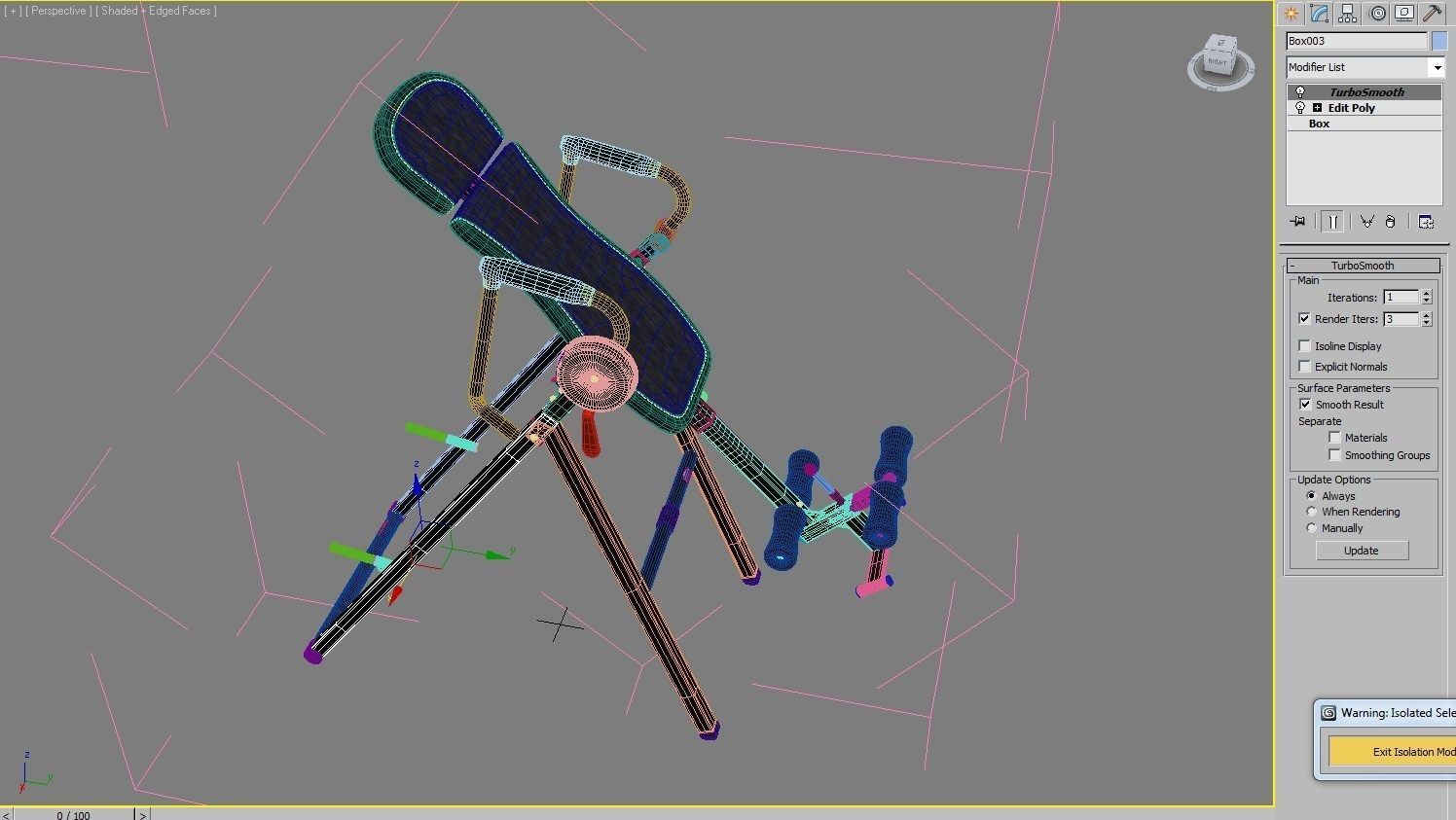Open Shaded + Edged Faces shading menu
Viewport: 1456px width, 820px height.
[157, 11]
